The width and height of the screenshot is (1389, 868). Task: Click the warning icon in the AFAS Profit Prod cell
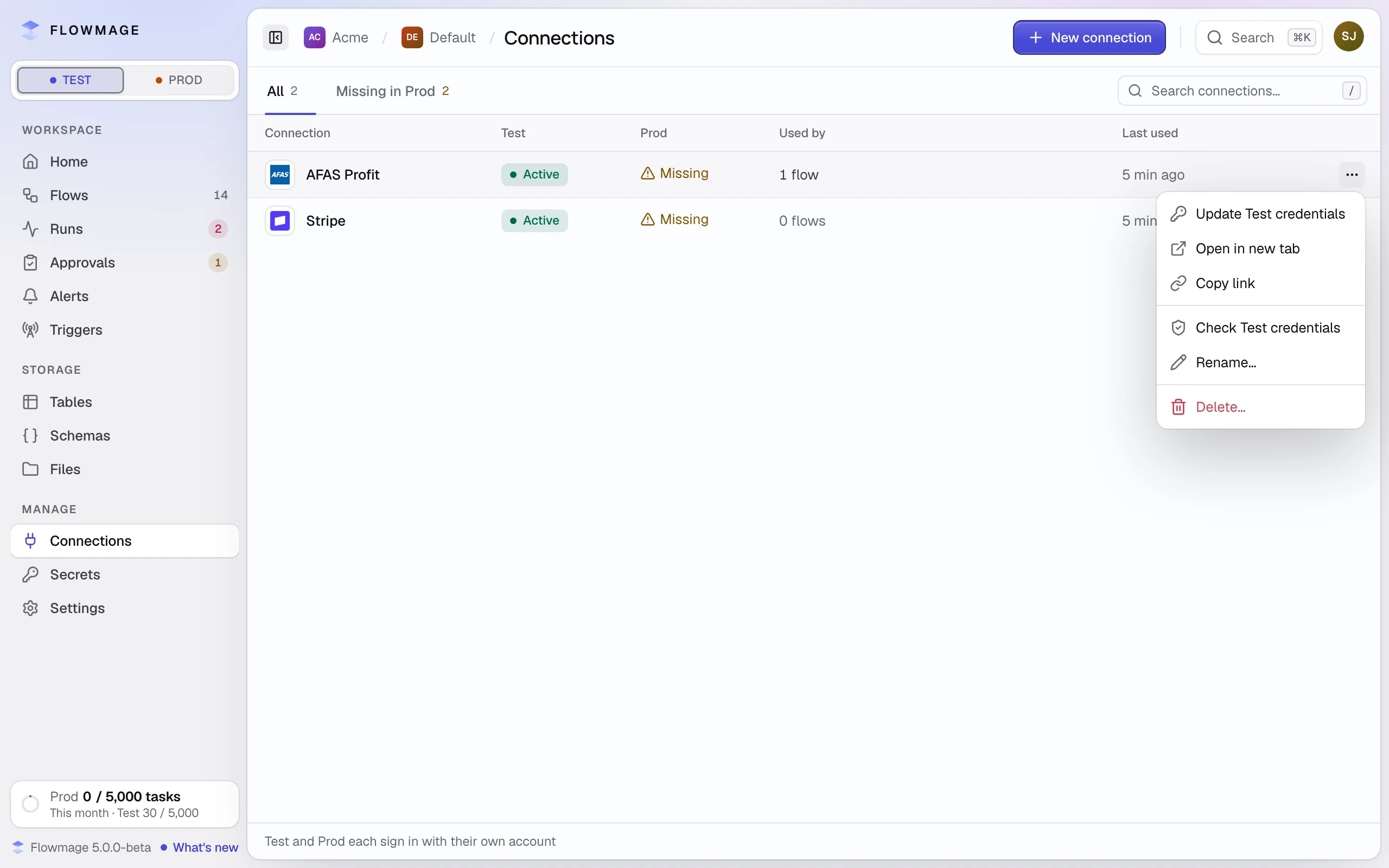(x=647, y=174)
